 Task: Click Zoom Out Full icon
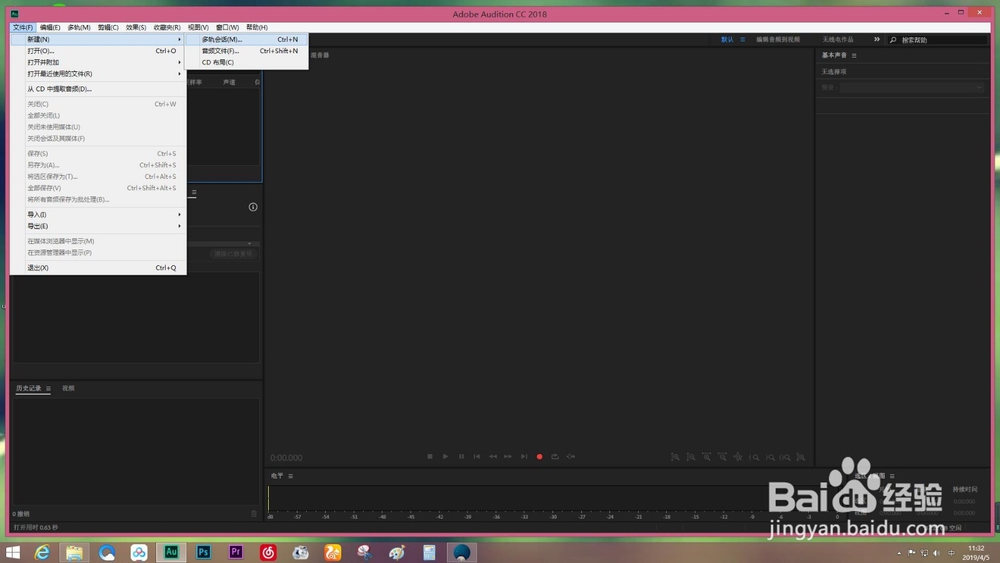(738, 457)
